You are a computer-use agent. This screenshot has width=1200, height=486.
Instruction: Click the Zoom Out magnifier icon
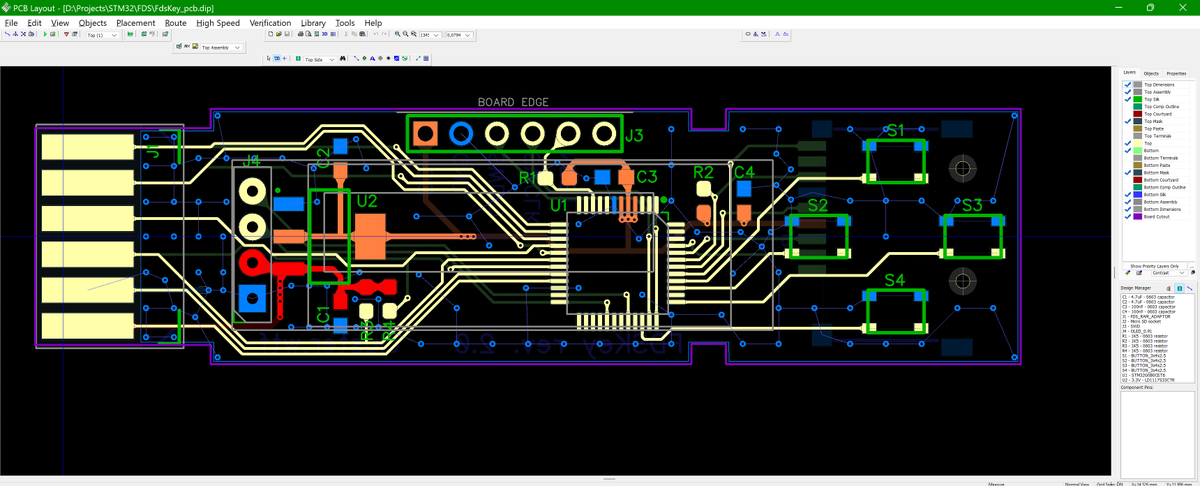405,34
